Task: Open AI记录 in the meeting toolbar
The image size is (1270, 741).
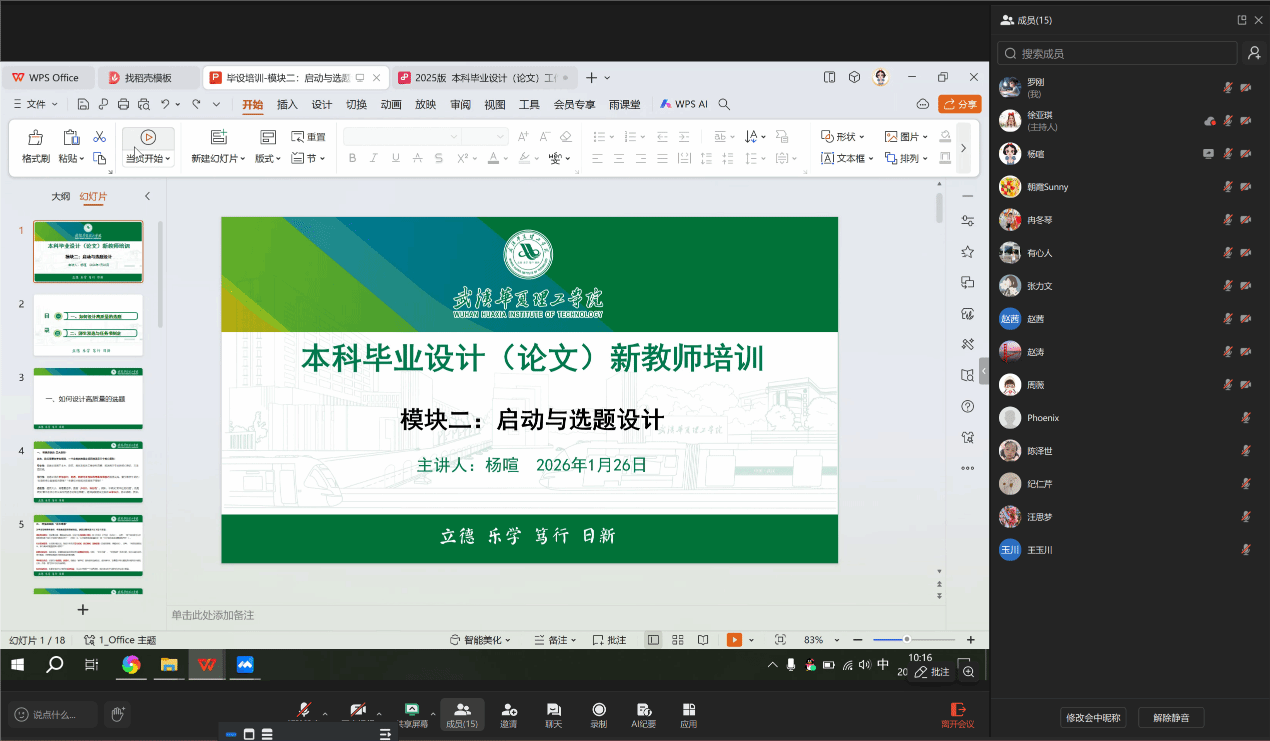Action: click(x=642, y=710)
